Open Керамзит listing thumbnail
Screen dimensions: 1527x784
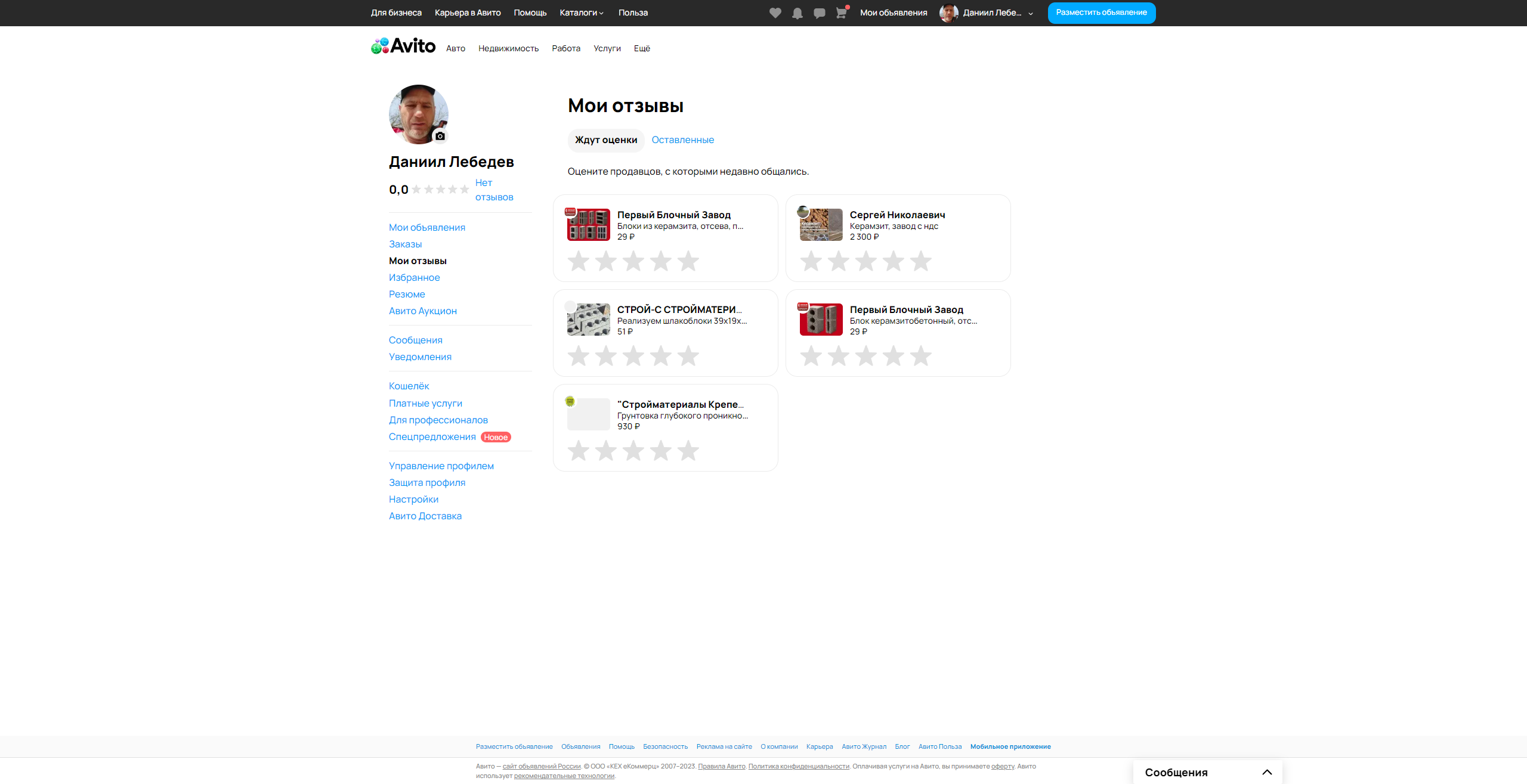821,225
